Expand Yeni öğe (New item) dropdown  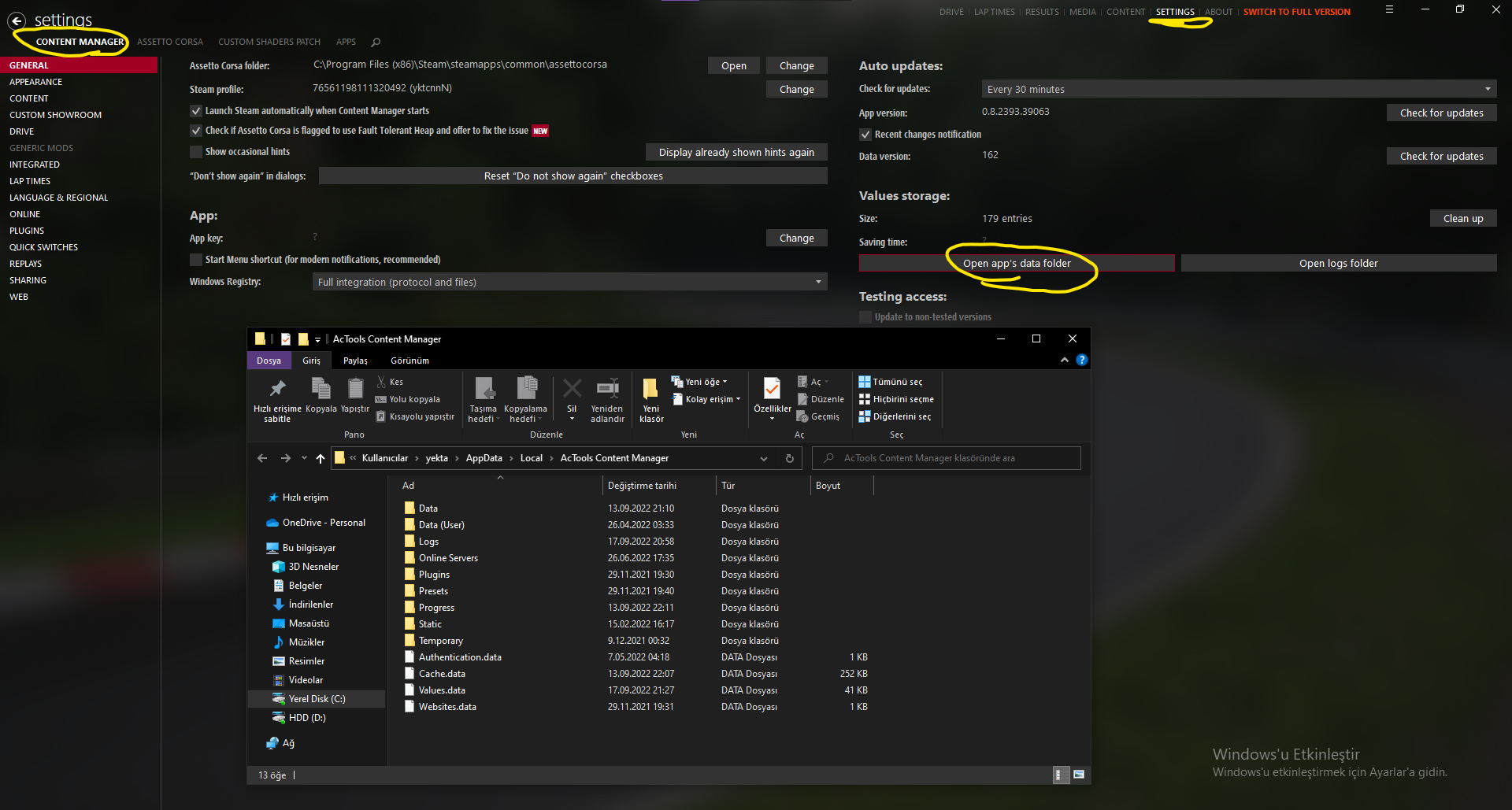699,382
